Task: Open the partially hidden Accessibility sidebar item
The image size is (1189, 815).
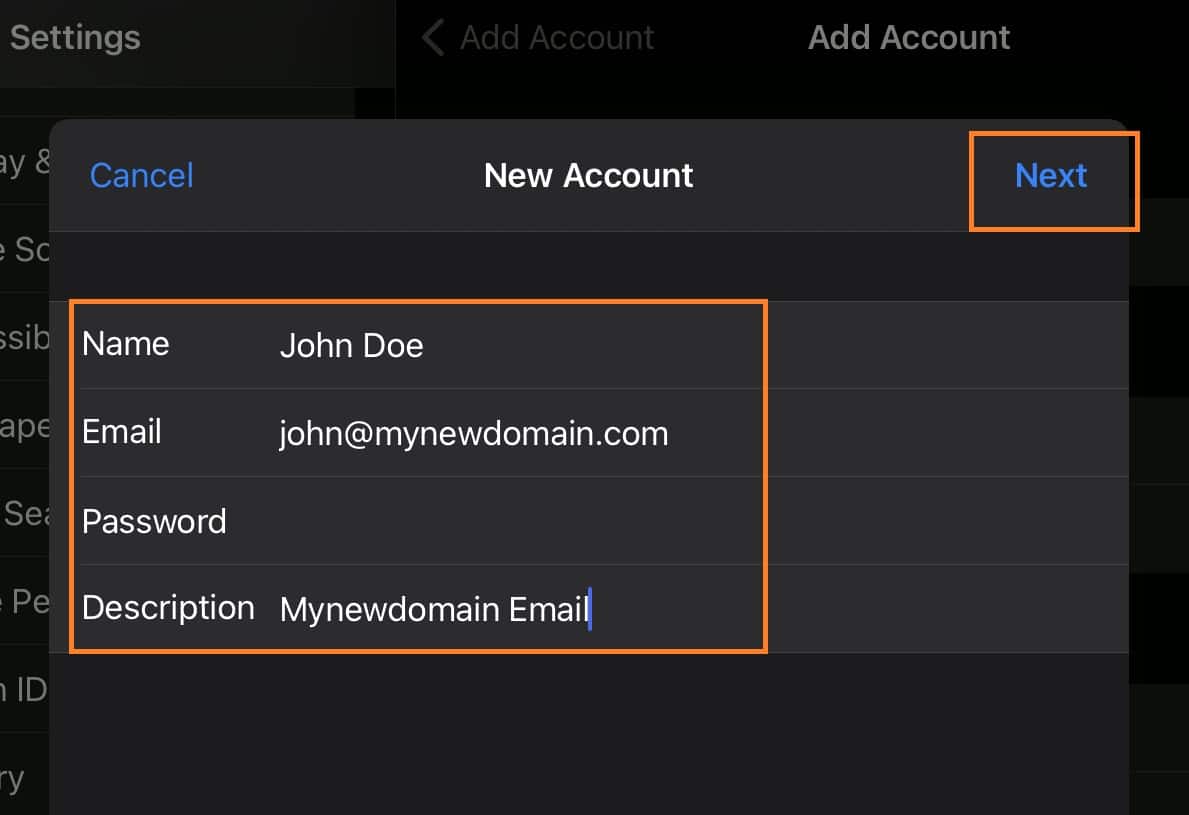Action: click(24, 337)
